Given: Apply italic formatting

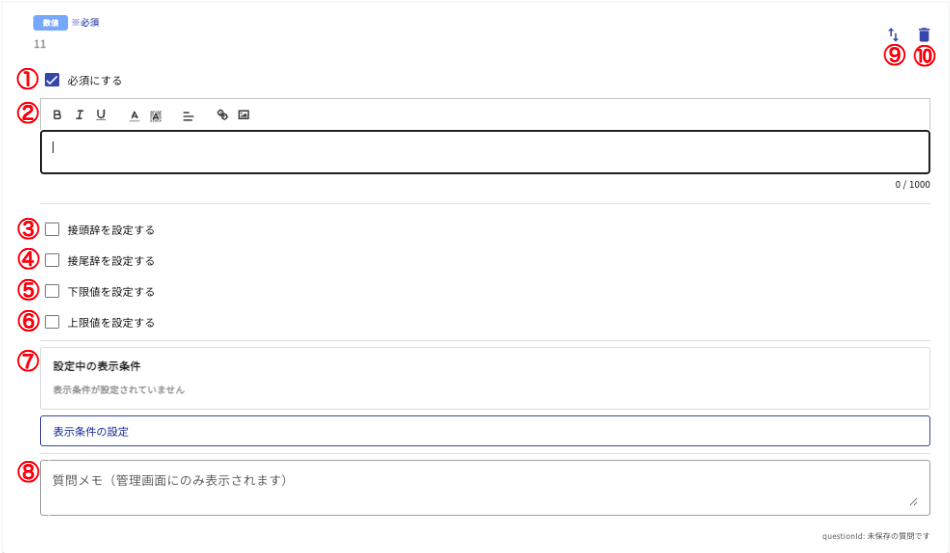Looking at the screenshot, I should (x=79, y=115).
